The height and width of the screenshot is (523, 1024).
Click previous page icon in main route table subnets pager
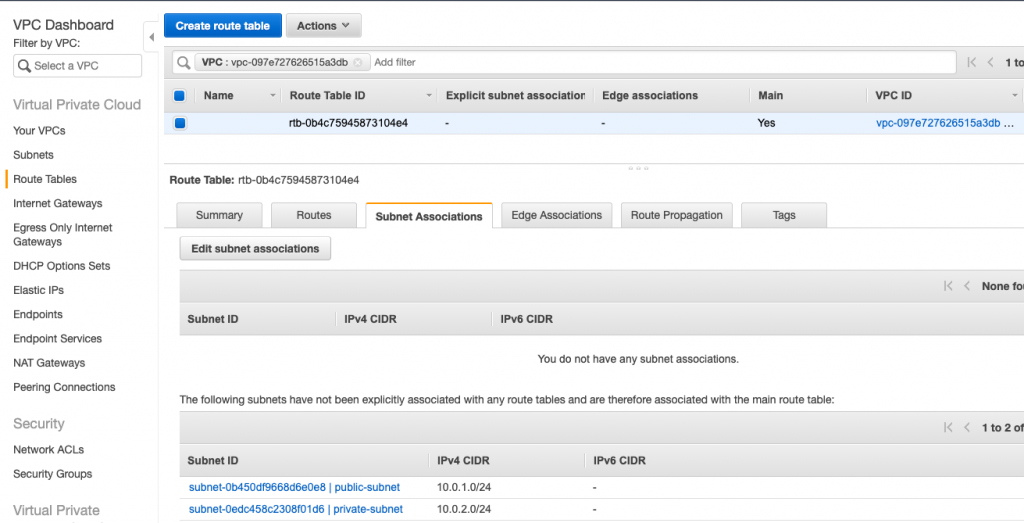tap(967, 428)
